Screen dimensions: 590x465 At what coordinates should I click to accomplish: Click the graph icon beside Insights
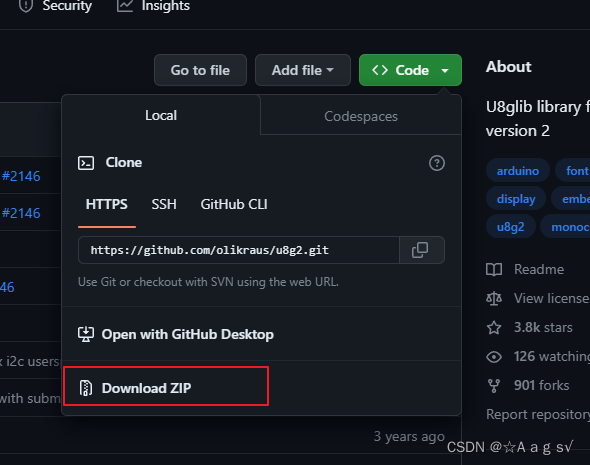pos(125,5)
